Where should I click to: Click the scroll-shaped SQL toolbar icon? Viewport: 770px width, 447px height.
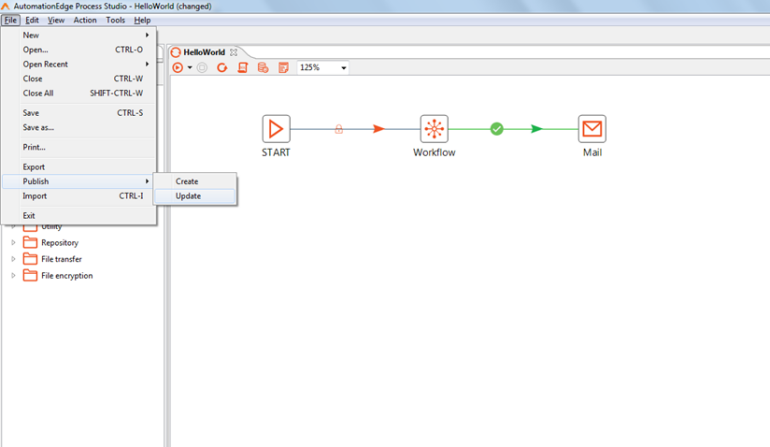pos(243,68)
